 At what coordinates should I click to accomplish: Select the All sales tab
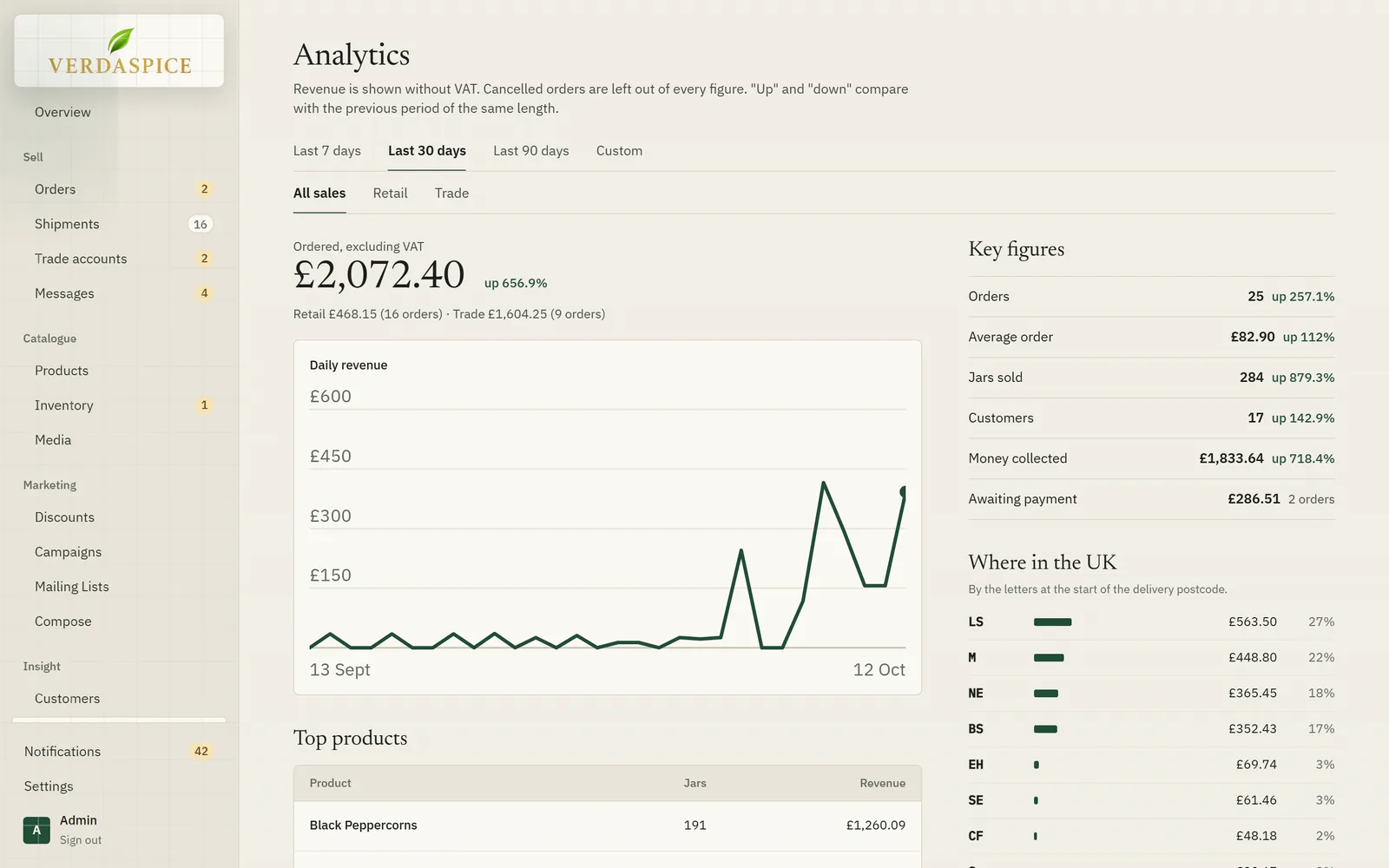(x=319, y=194)
